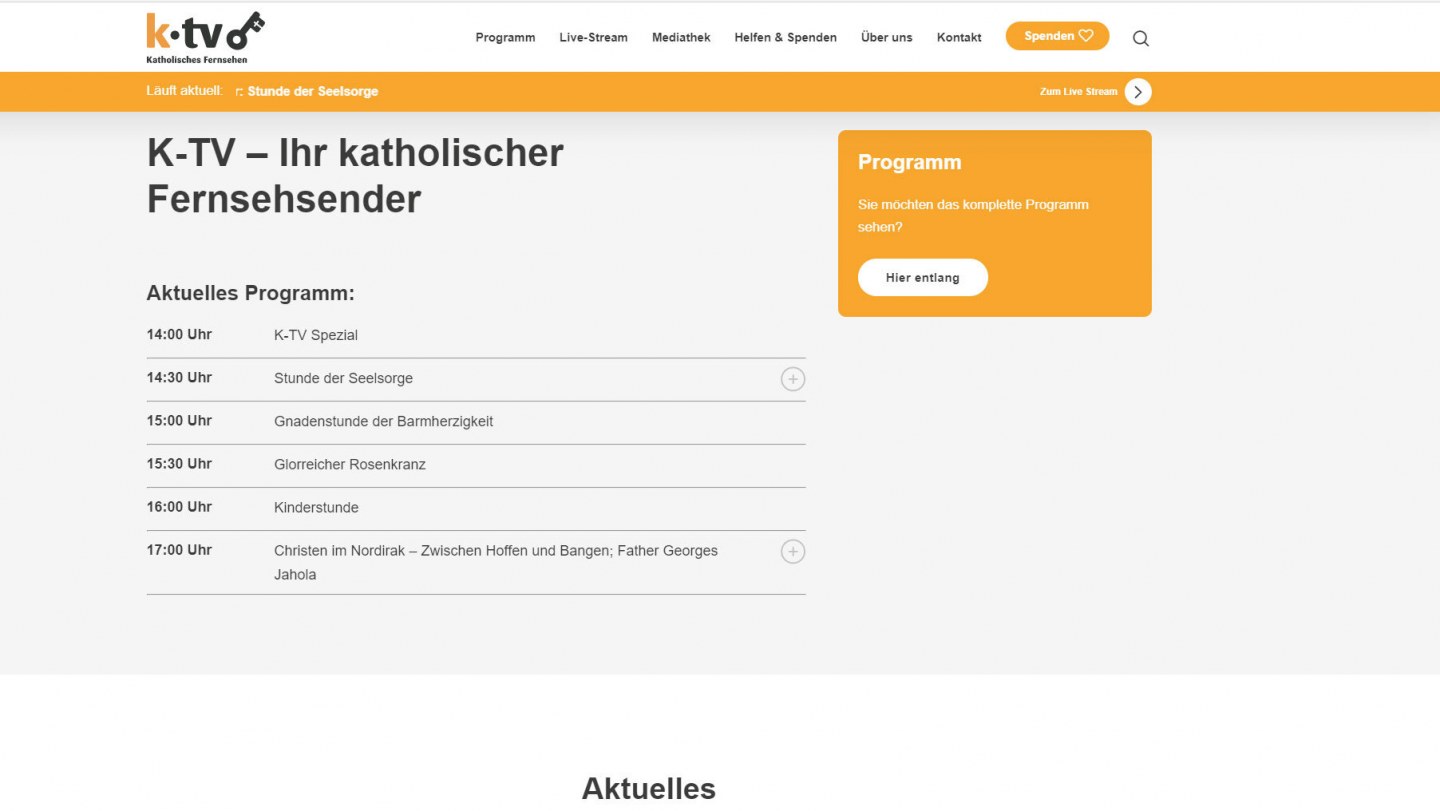The width and height of the screenshot is (1440, 811).
Task: Select Helfen & Spenden menu item
Action: (x=785, y=38)
